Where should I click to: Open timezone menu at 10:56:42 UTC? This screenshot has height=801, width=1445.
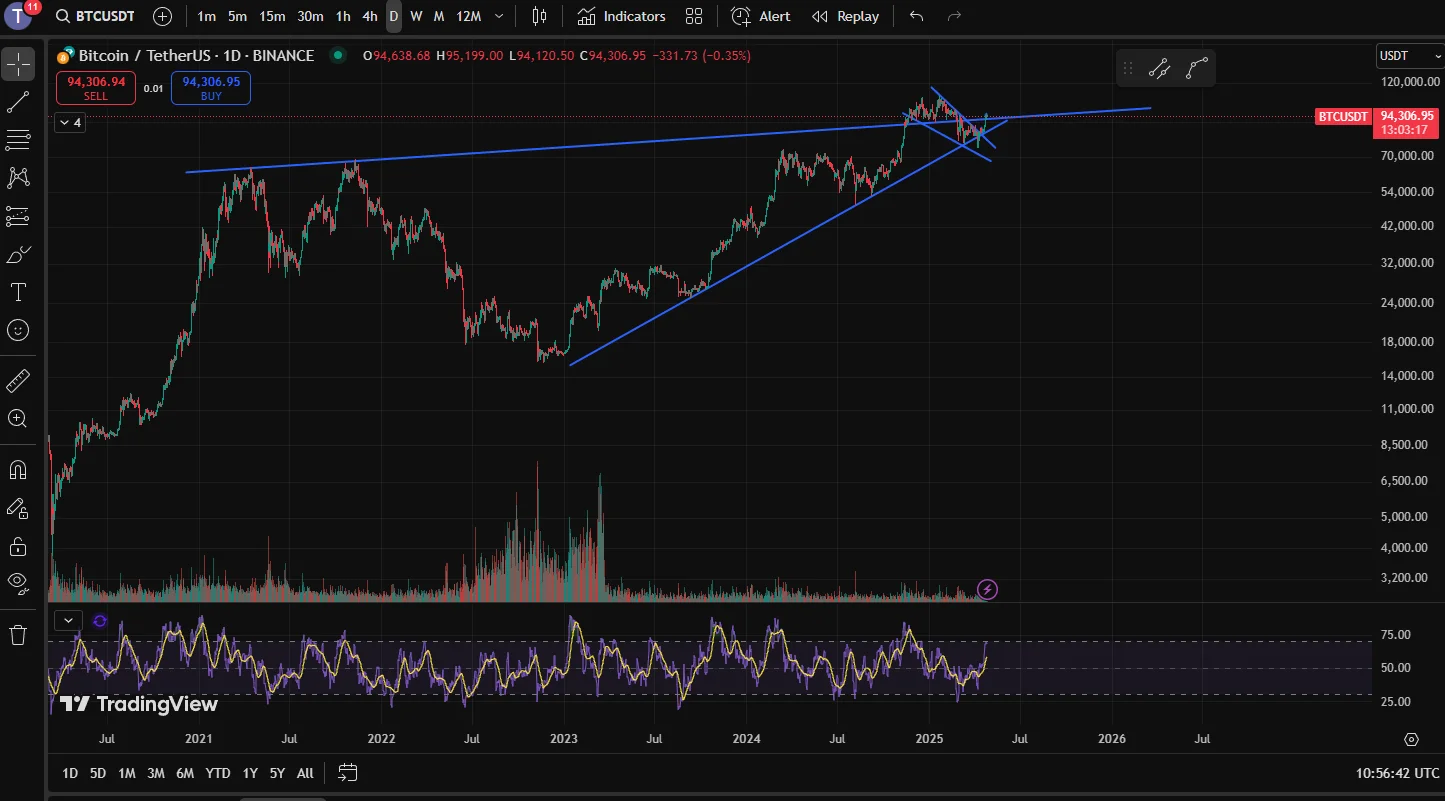click(1399, 773)
